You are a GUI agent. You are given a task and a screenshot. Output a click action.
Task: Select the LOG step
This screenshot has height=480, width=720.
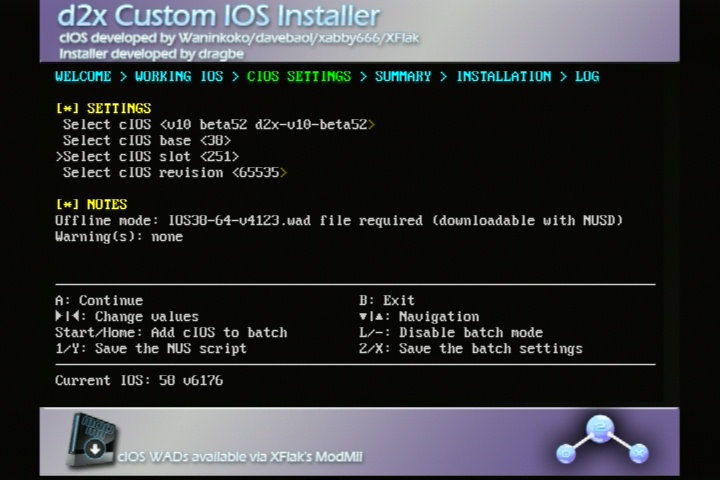[x=587, y=76]
